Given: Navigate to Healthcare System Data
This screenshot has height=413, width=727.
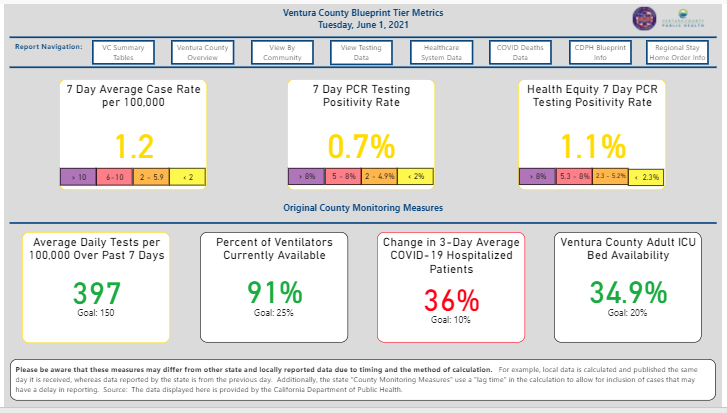Looking at the screenshot, I should [441, 52].
